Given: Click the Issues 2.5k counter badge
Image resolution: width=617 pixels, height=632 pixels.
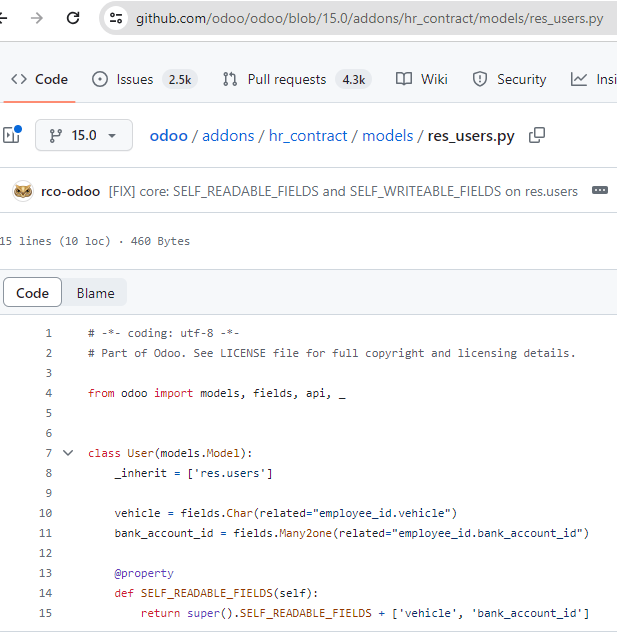Looking at the screenshot, I should [x=180, y=79].
